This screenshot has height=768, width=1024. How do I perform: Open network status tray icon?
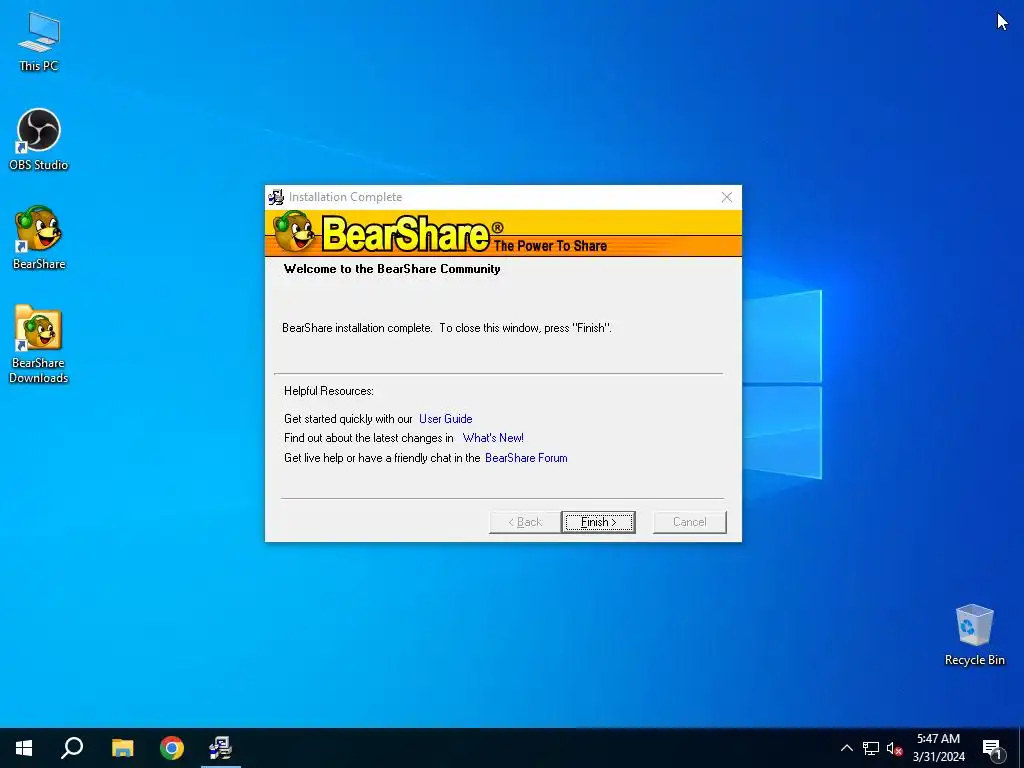pyautogui.click(x=871, y=748)
